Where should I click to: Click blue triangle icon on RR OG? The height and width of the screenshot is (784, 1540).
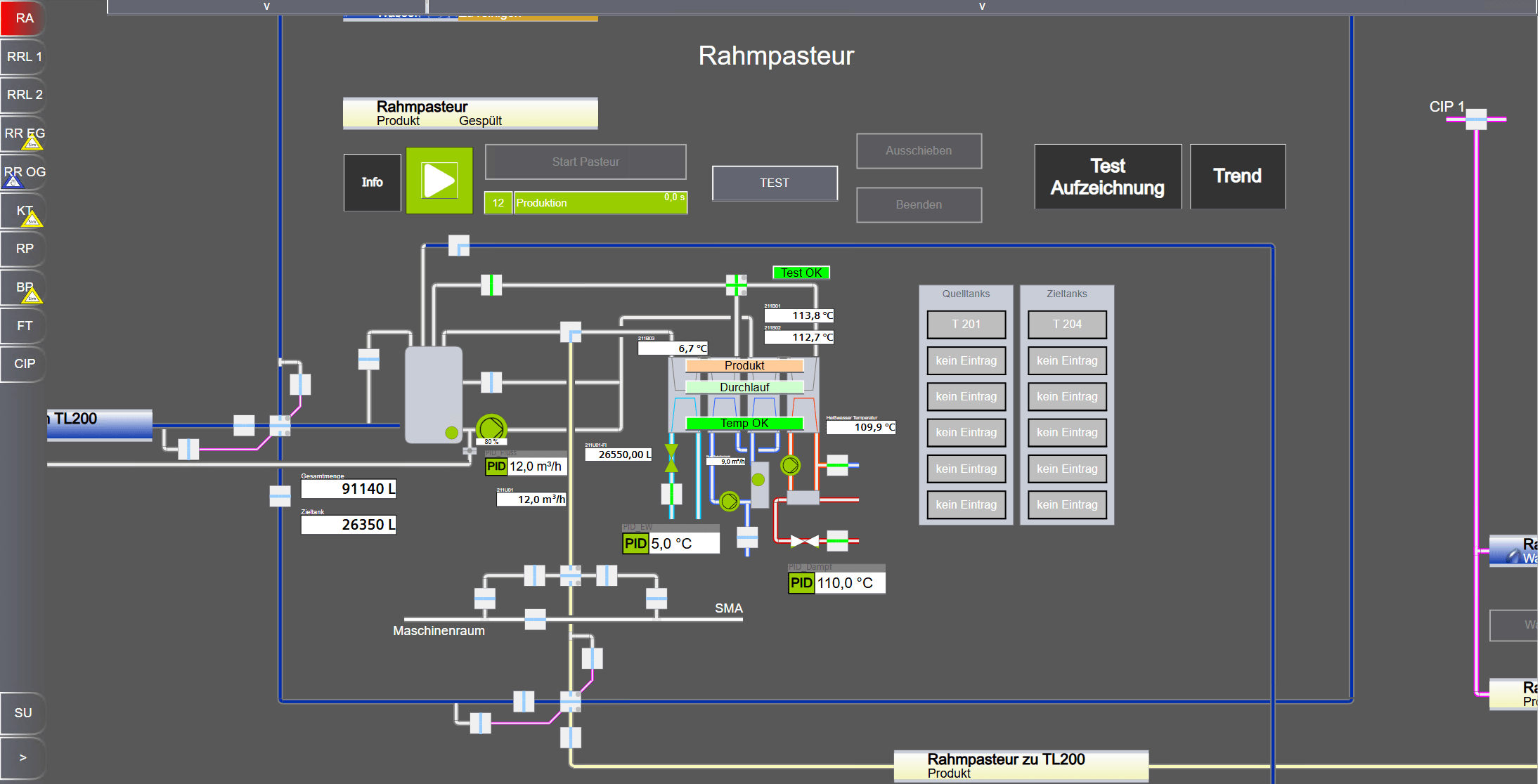pos(13,181)
